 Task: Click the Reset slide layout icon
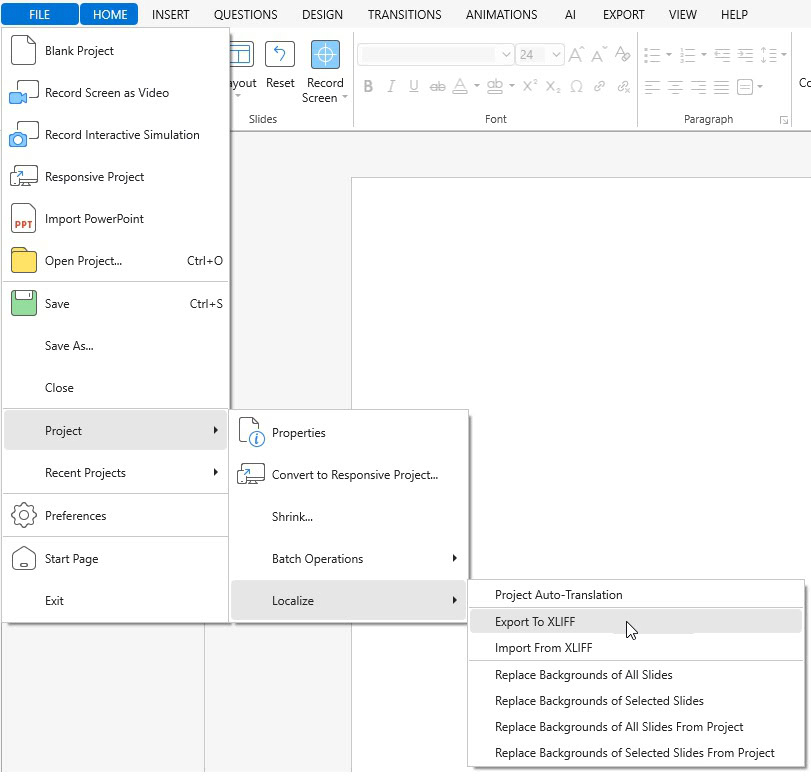[279, 53]
